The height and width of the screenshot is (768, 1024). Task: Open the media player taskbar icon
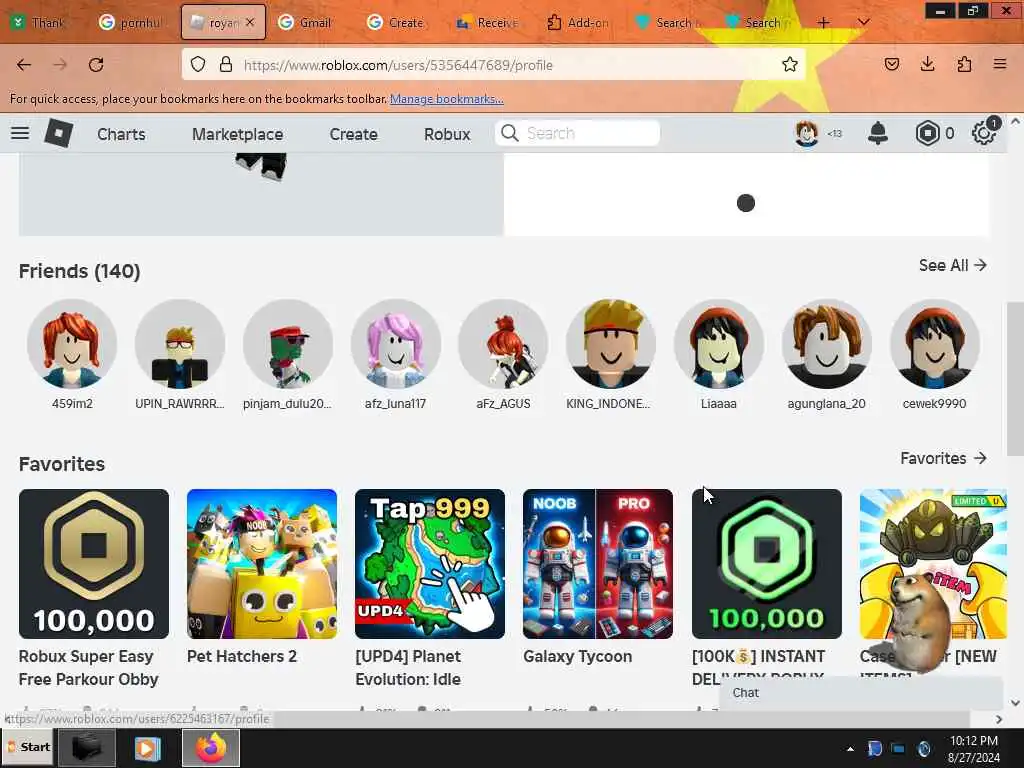click(x=148, y=748)
